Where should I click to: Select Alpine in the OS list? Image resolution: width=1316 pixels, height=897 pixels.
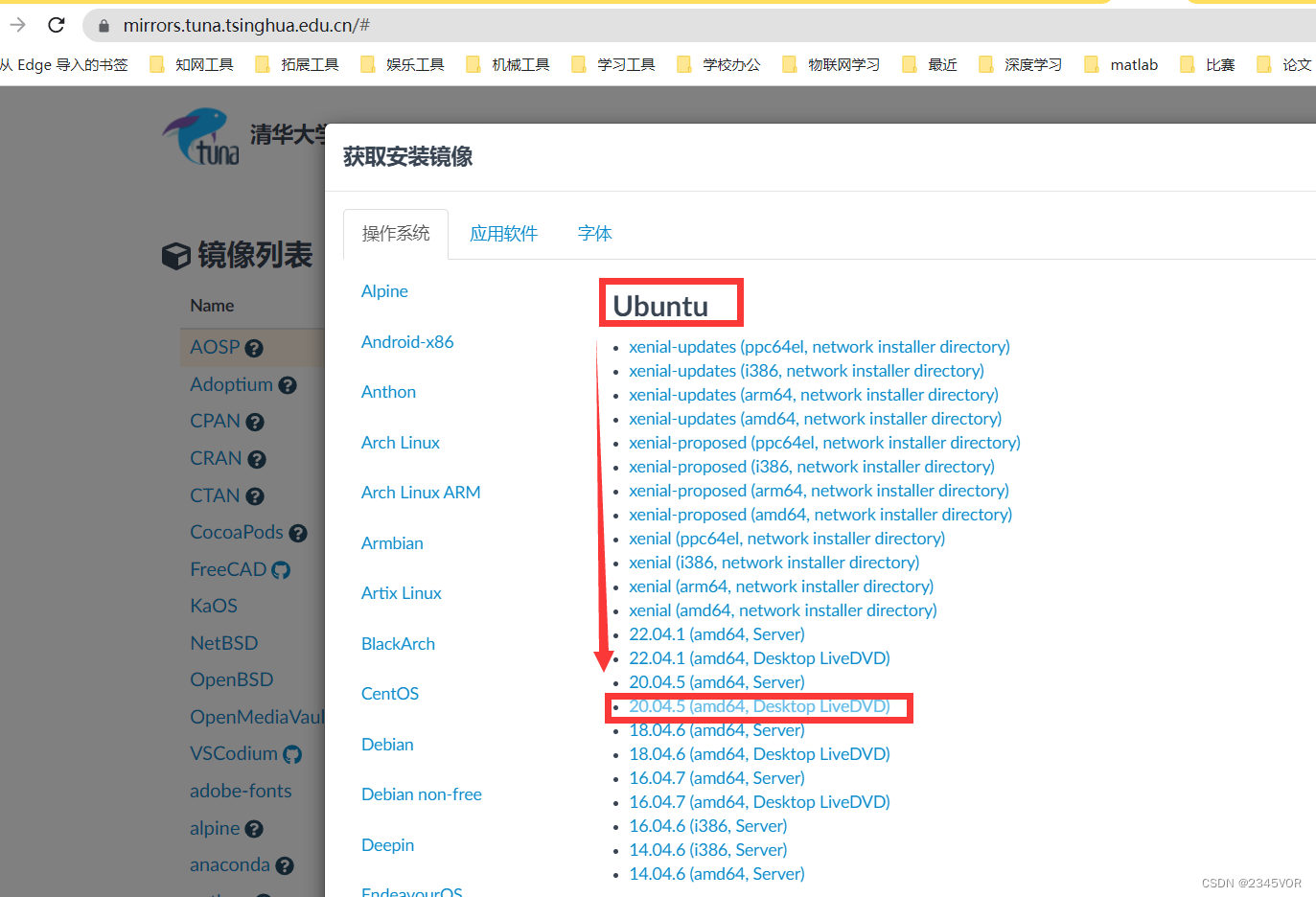(x=384, y=291)
